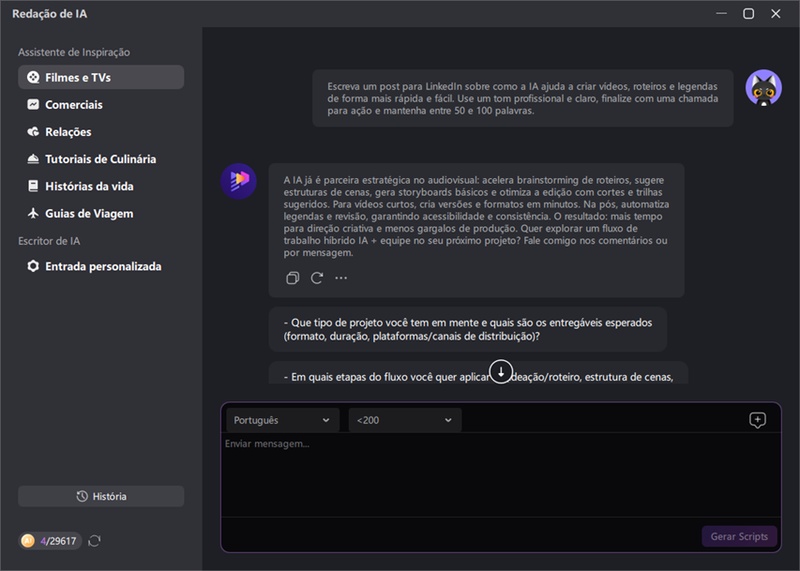
Task: Click the icon beside Relações
Action: click(33, 132)
